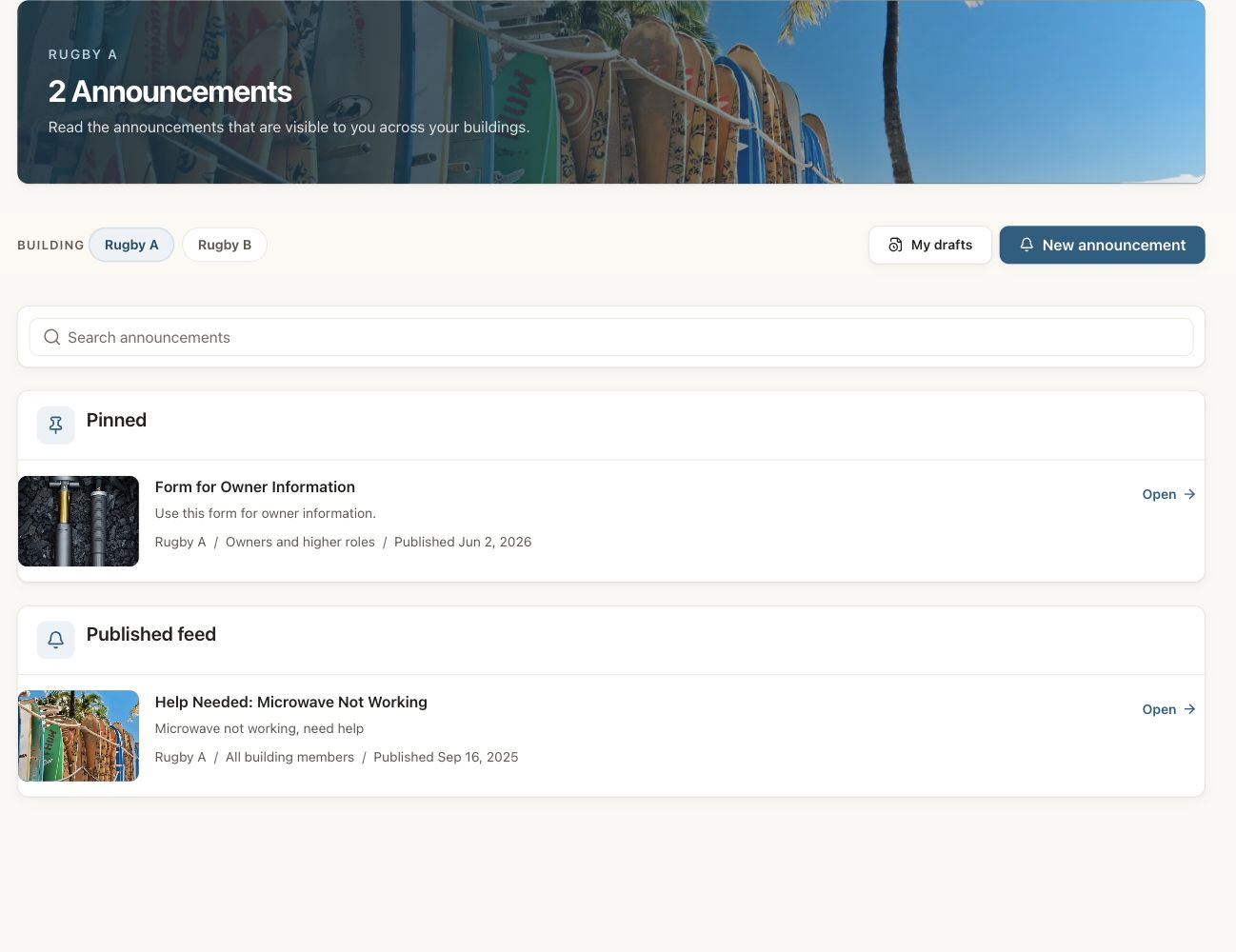Click arrow icon for Microwave Not Working announcement
The image size is (1236, 952).
coord(1189,709)
